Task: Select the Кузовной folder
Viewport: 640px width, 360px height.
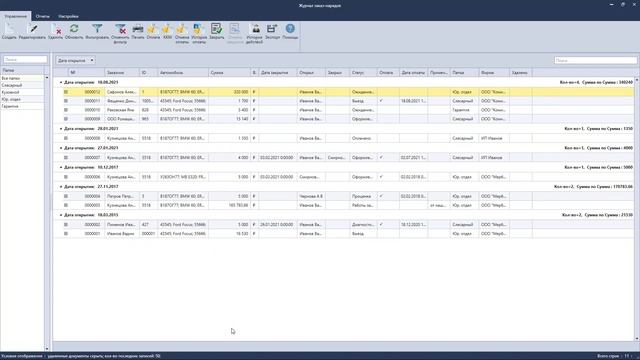Action: tap(22, 92)
